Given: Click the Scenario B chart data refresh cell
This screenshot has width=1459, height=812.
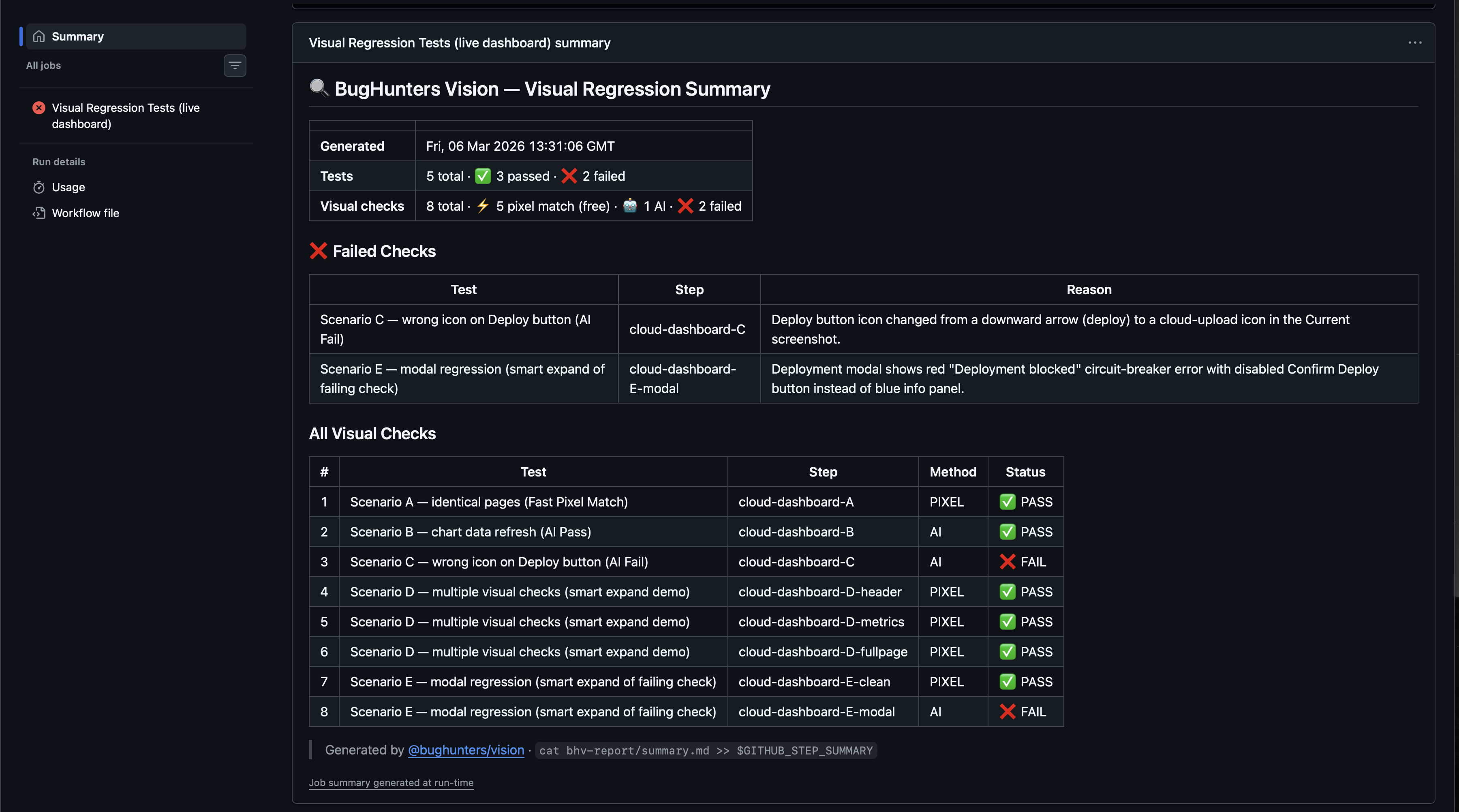Looking at the screenshot, I should point(533,532).
